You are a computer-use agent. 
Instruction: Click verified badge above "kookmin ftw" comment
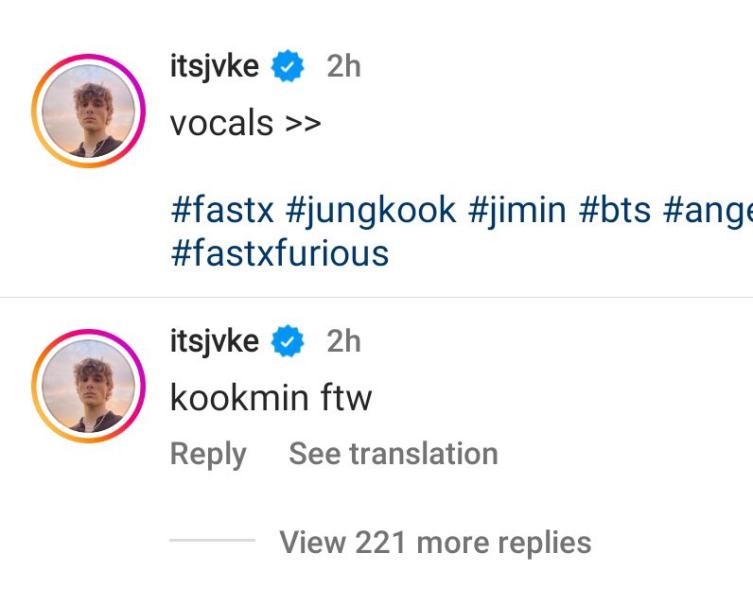coord(290,342)
